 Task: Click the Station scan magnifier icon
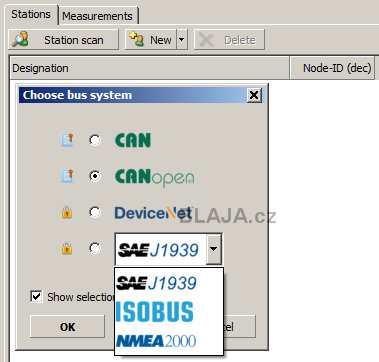pyautogui.click(x=20, y=40)
